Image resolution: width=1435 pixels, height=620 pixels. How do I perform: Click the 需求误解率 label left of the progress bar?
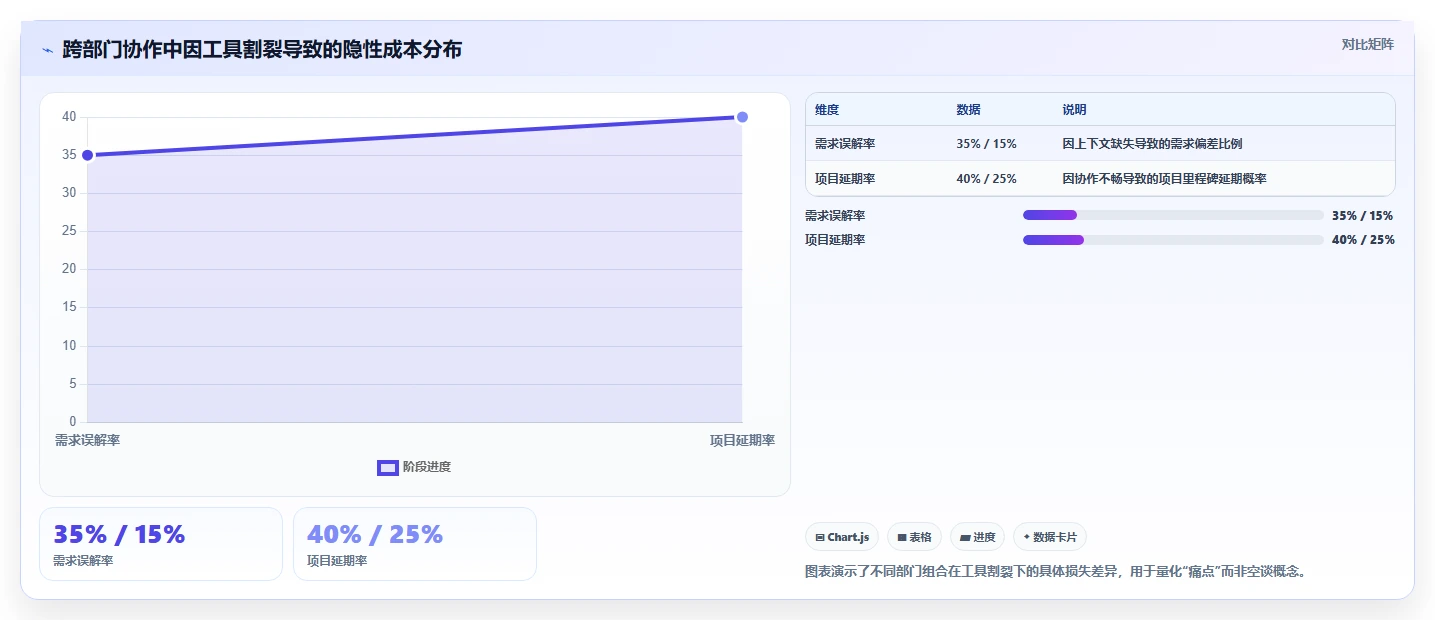tap(835, 216)
